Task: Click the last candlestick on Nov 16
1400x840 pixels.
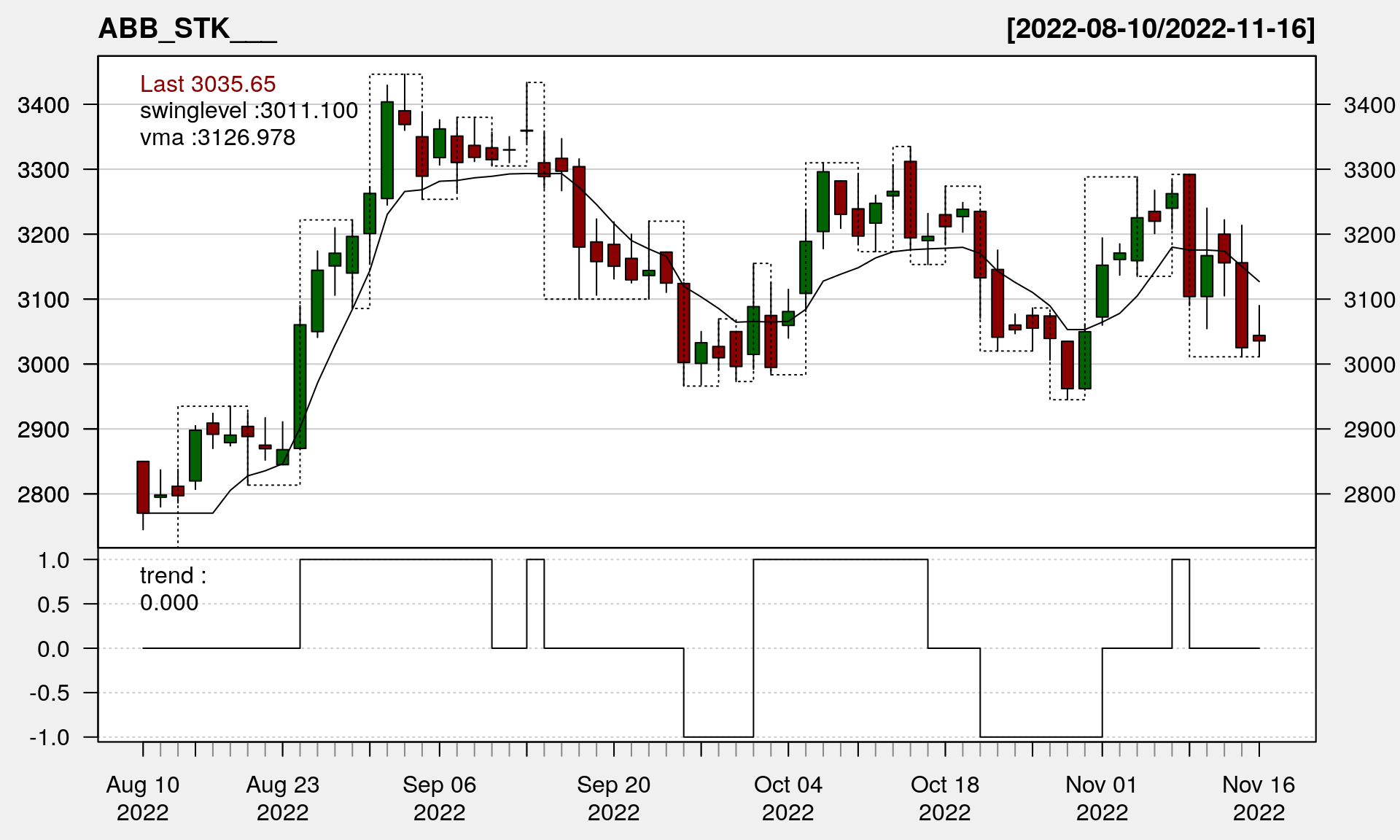Action: (x=1259, y=338)
